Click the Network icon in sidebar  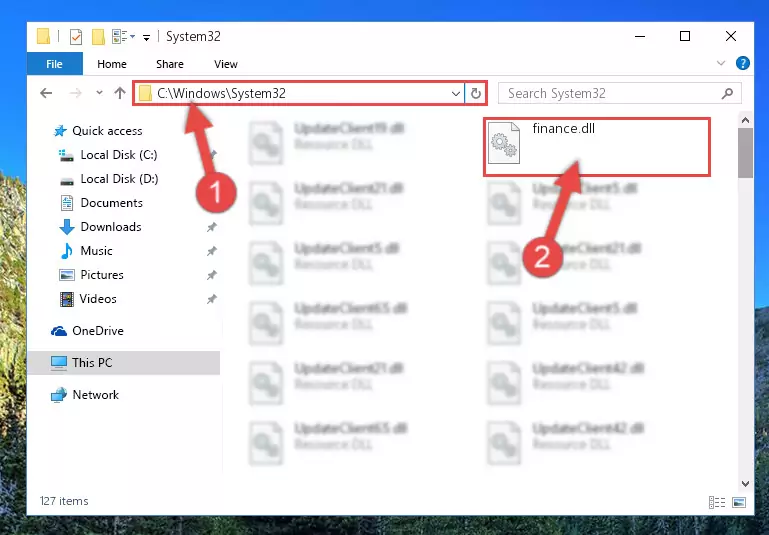point(59,395)
